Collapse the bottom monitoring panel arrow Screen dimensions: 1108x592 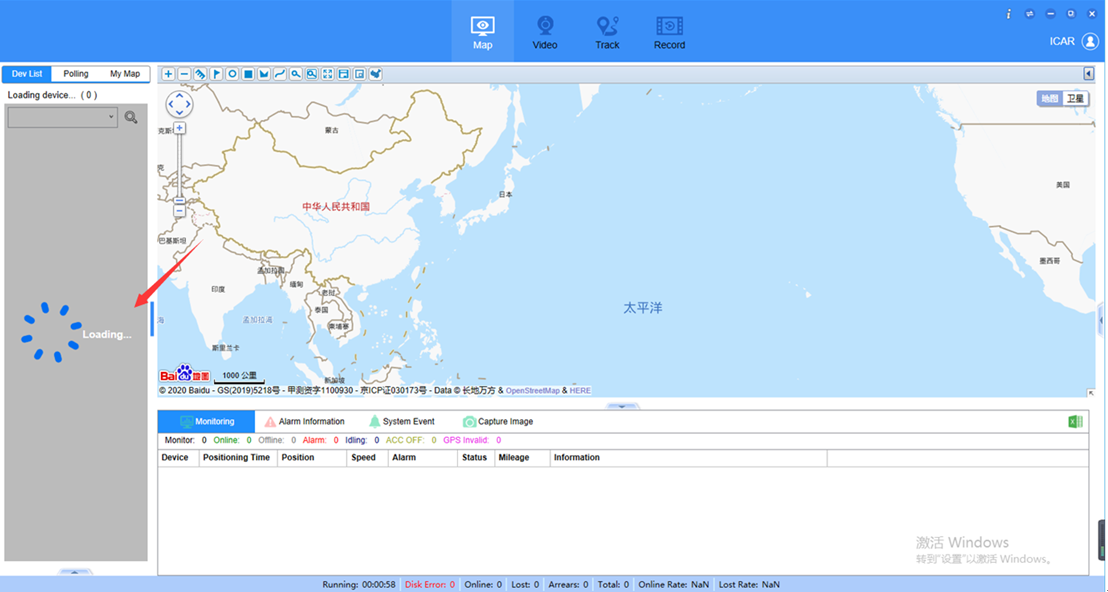tap(622, 406)
